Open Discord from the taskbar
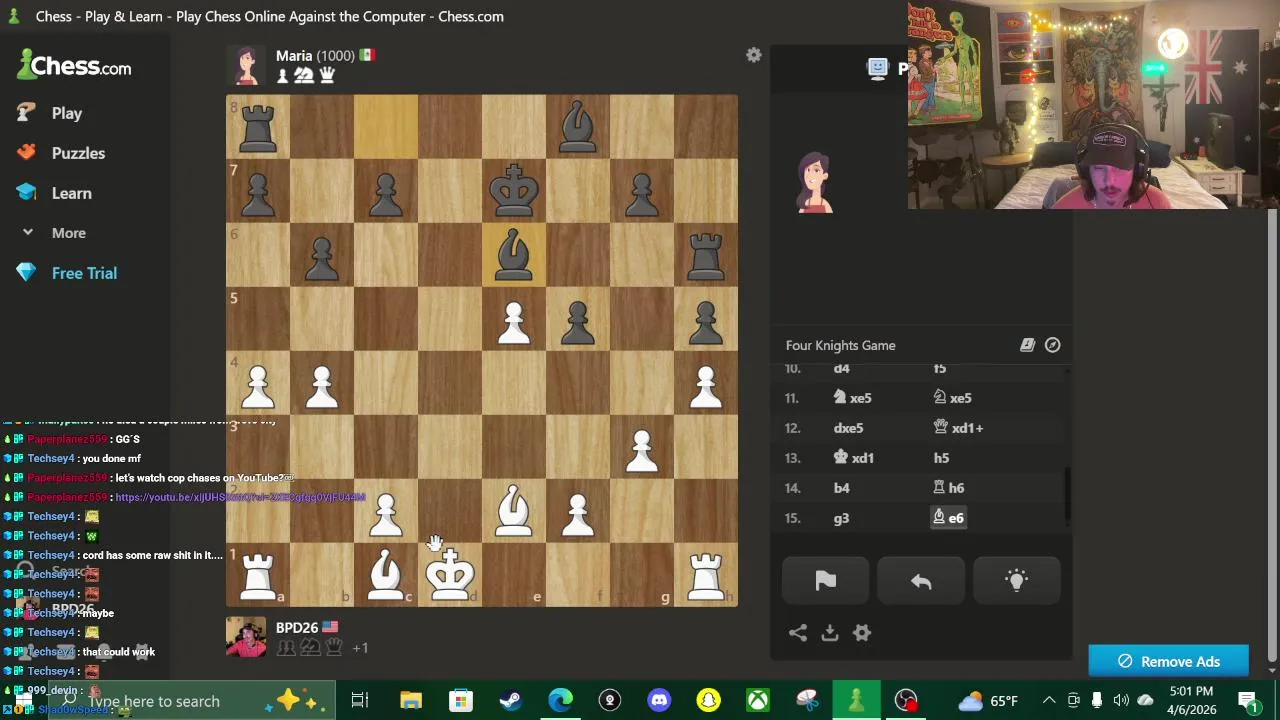This screenshot has width=1280, height=720. pyautogui.click(x=659, y=701)
